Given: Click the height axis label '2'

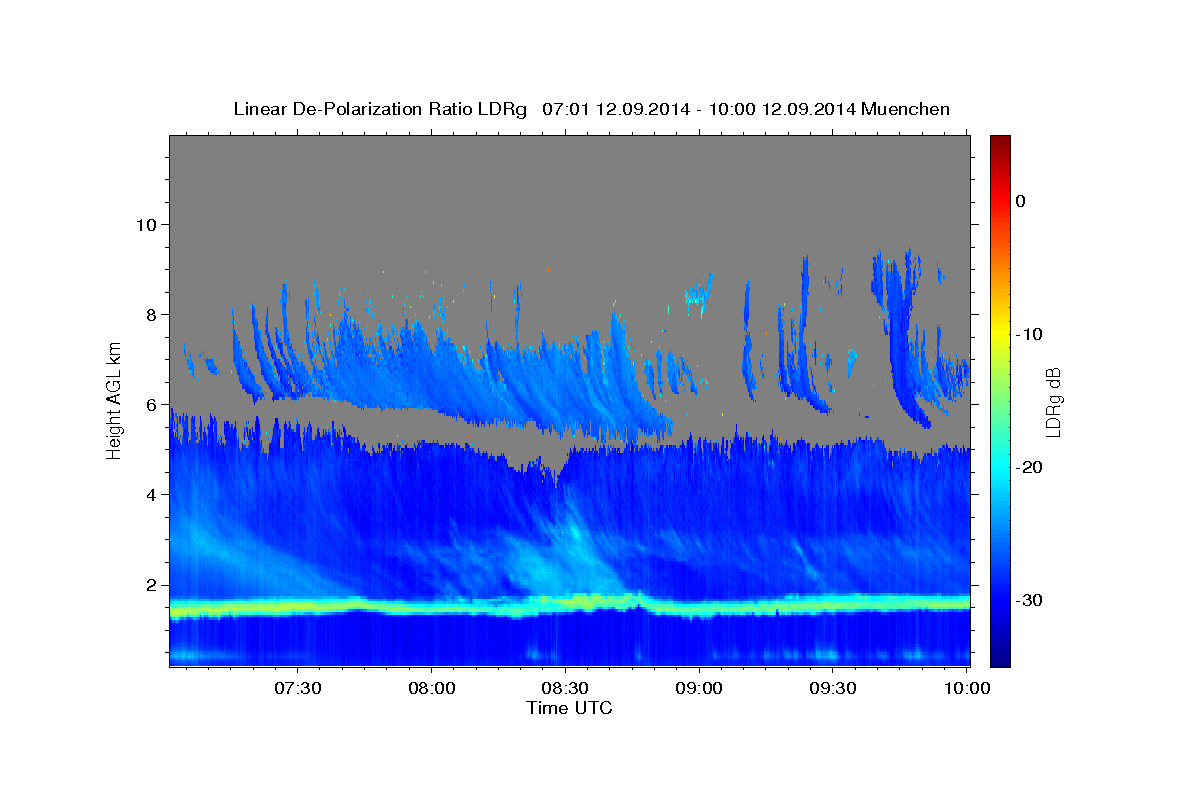Looking at the screenshot, I should [153, 585].
